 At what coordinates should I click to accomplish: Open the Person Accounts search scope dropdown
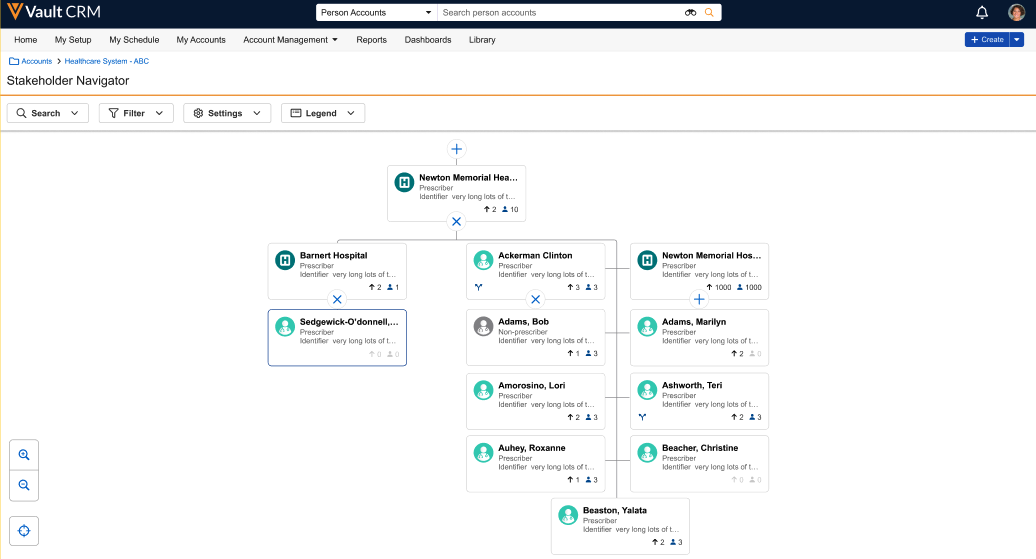click(376, 13)
